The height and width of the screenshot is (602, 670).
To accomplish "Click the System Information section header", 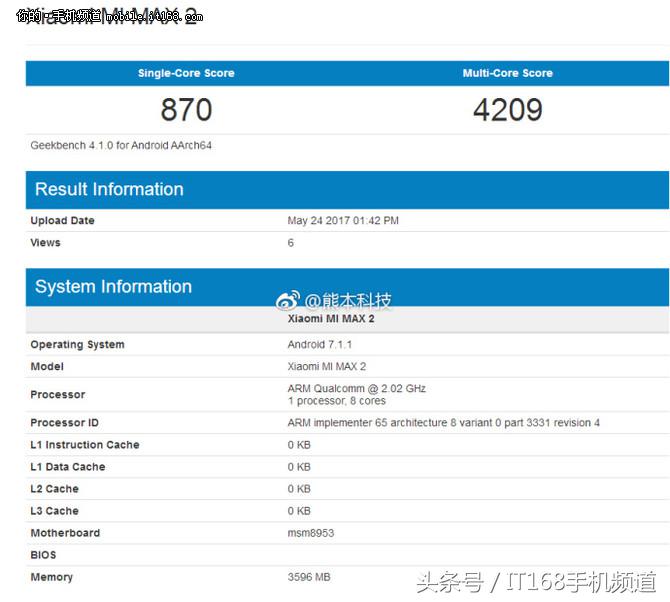I will [x=347, y=287].
